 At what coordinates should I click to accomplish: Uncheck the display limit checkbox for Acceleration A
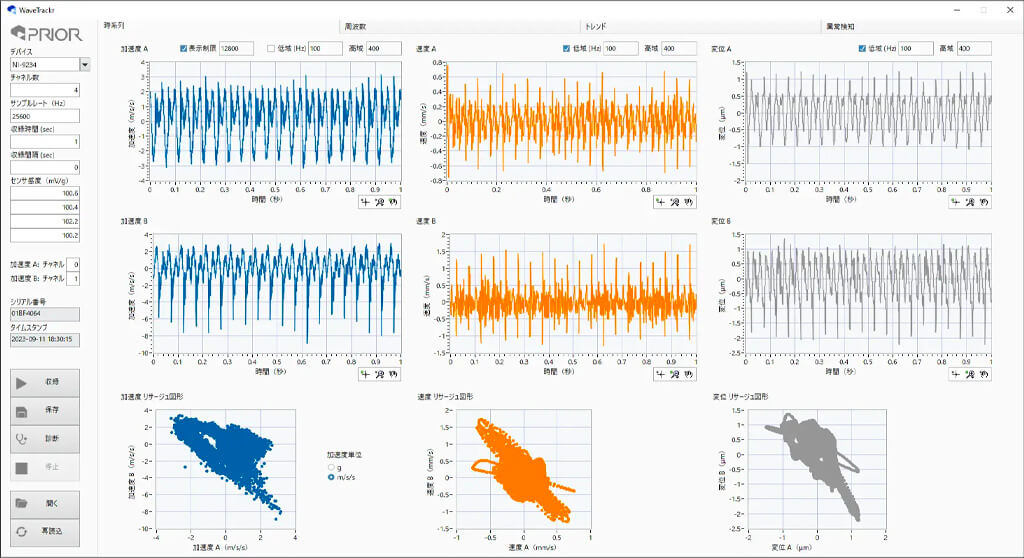pyautogui.click(x=184, y=48)
